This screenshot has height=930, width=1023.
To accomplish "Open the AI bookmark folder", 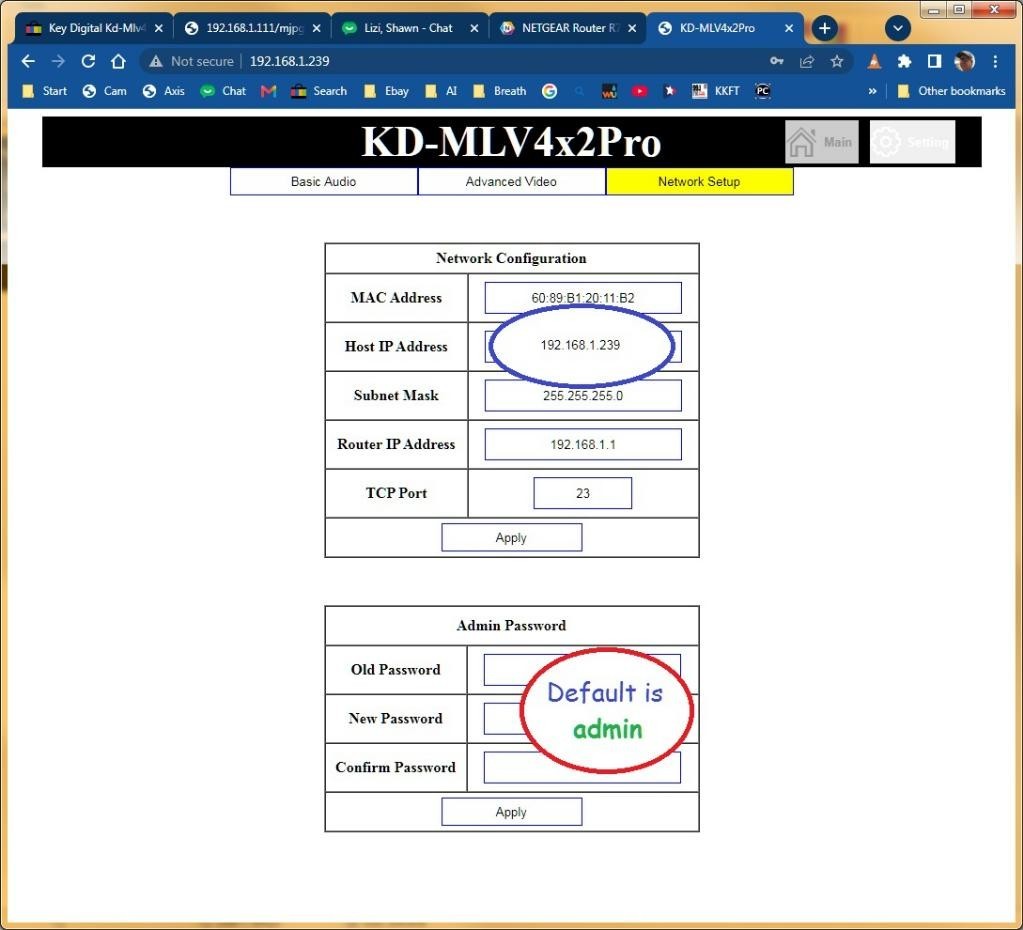I will [x=441, y=91].
